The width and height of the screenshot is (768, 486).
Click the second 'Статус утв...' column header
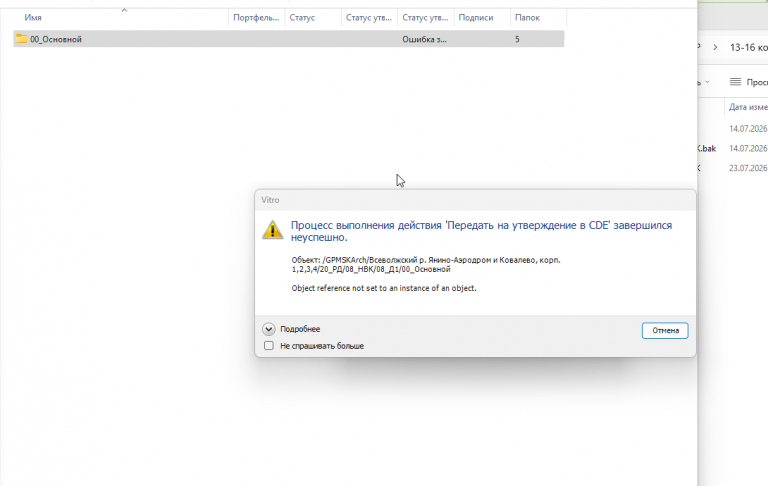click(425, 18)
